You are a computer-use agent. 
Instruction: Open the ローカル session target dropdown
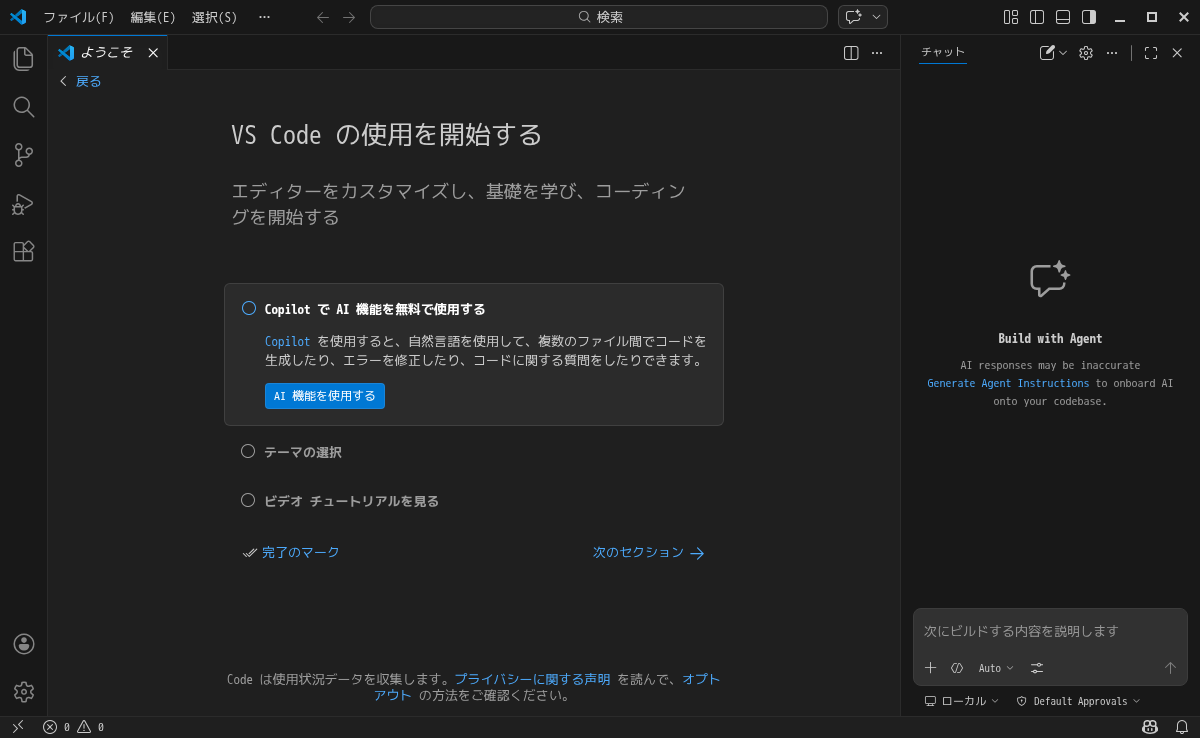[x=961, y=701]
